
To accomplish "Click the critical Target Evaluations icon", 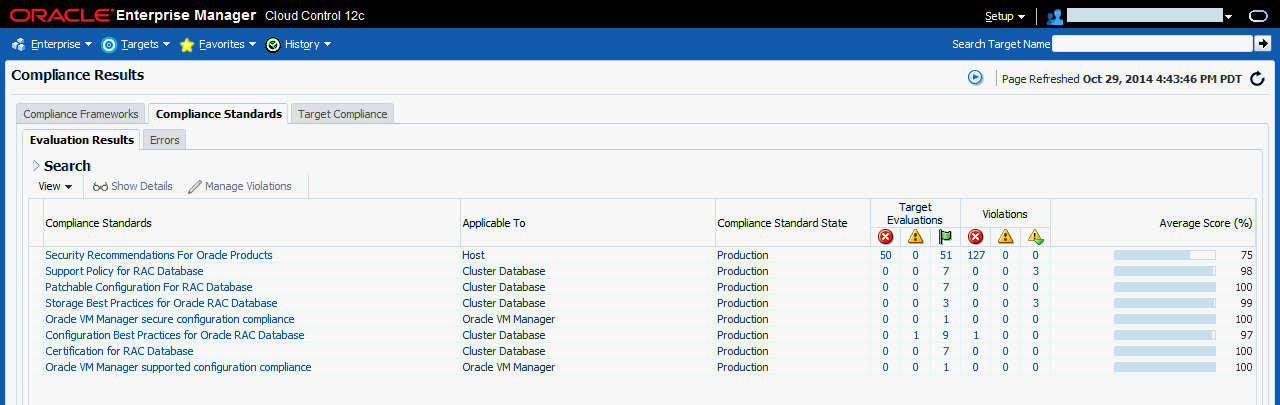I will click(885, 237).
